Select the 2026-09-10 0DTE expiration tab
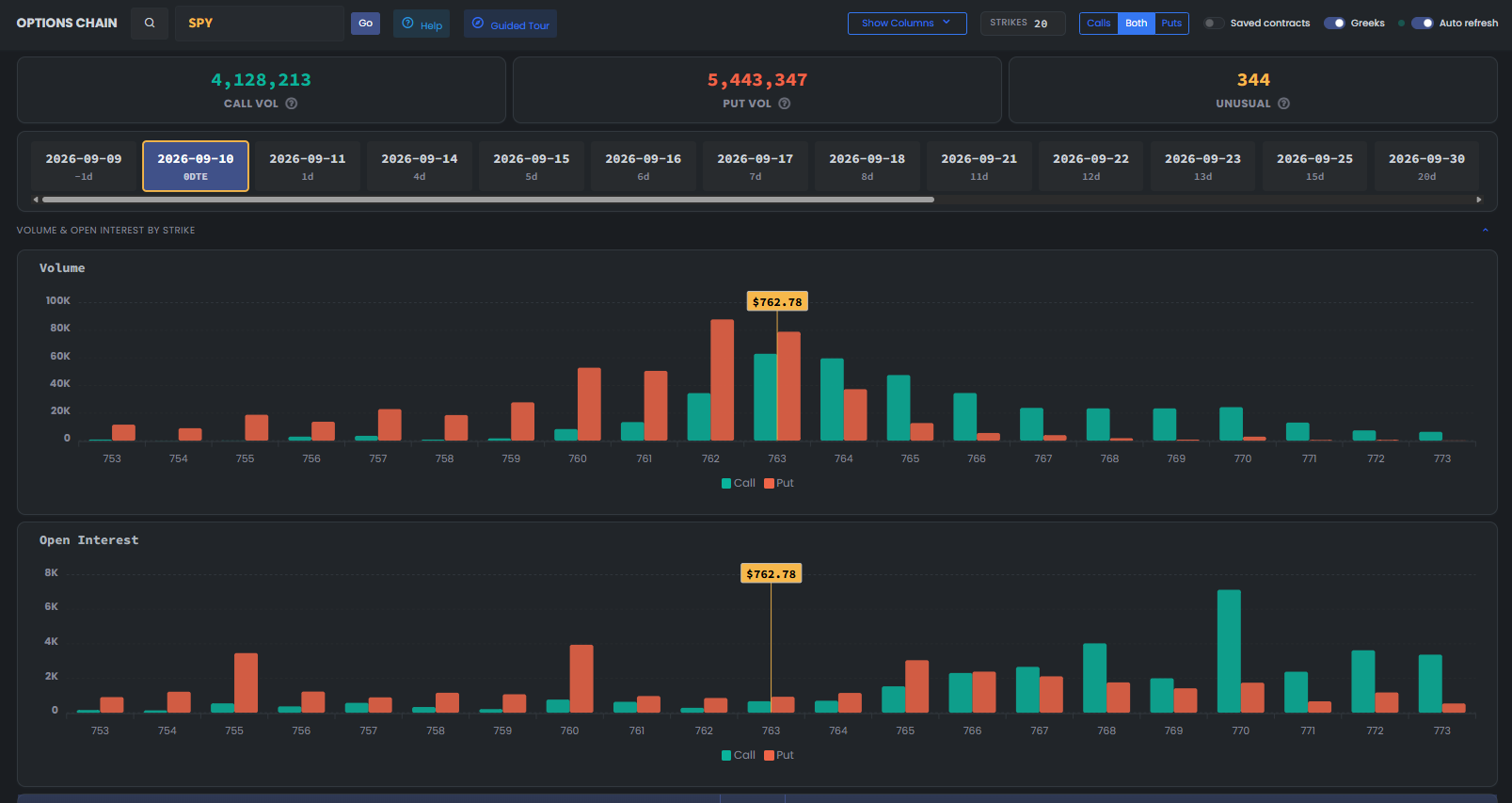This screenshot has width=1512, height=803. pos(196,167)
